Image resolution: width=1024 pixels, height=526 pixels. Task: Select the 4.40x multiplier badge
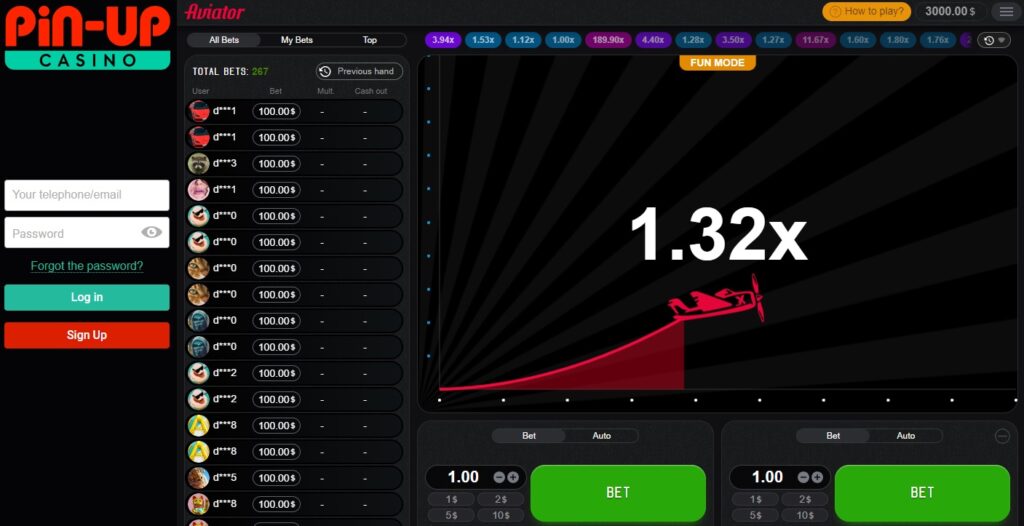652,40
